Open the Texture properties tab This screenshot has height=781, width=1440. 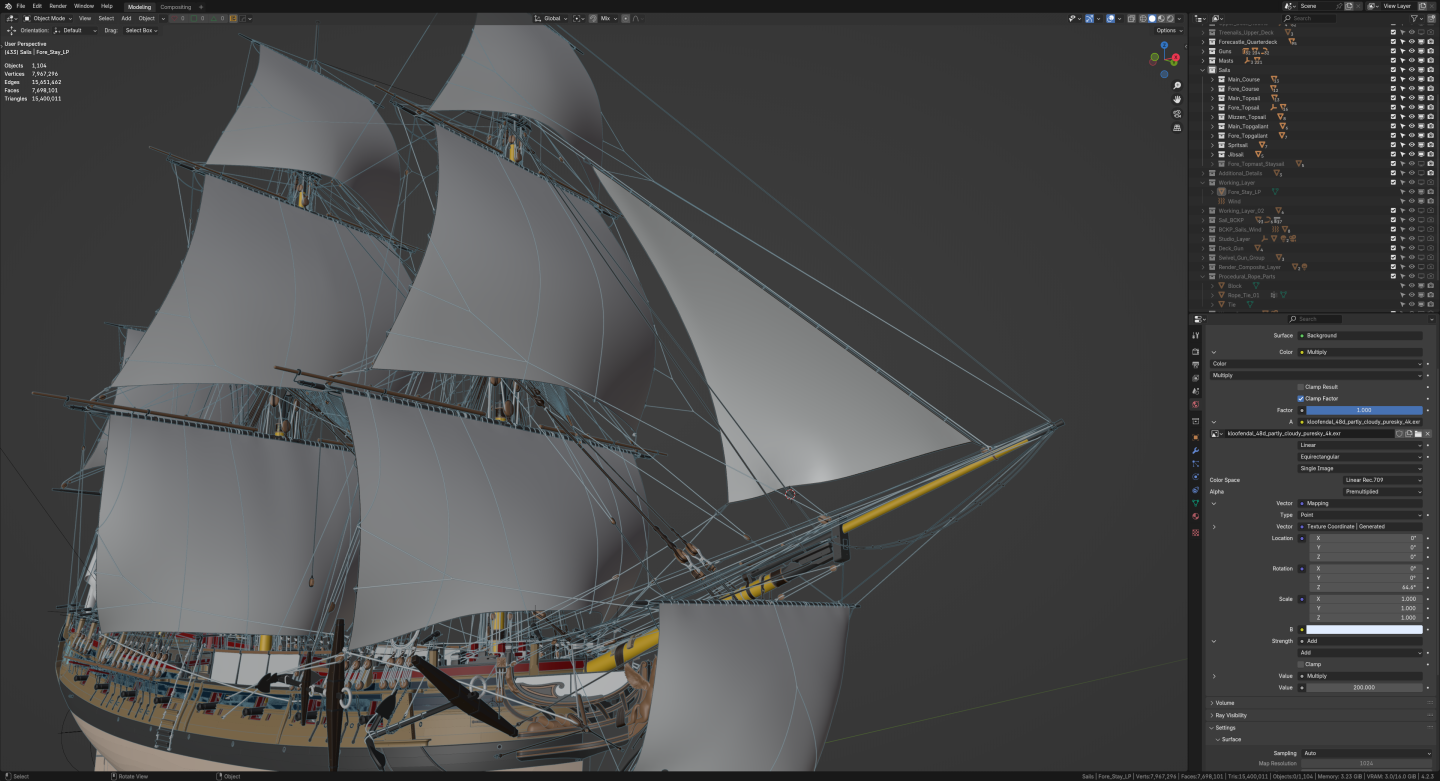[1195, 532]
